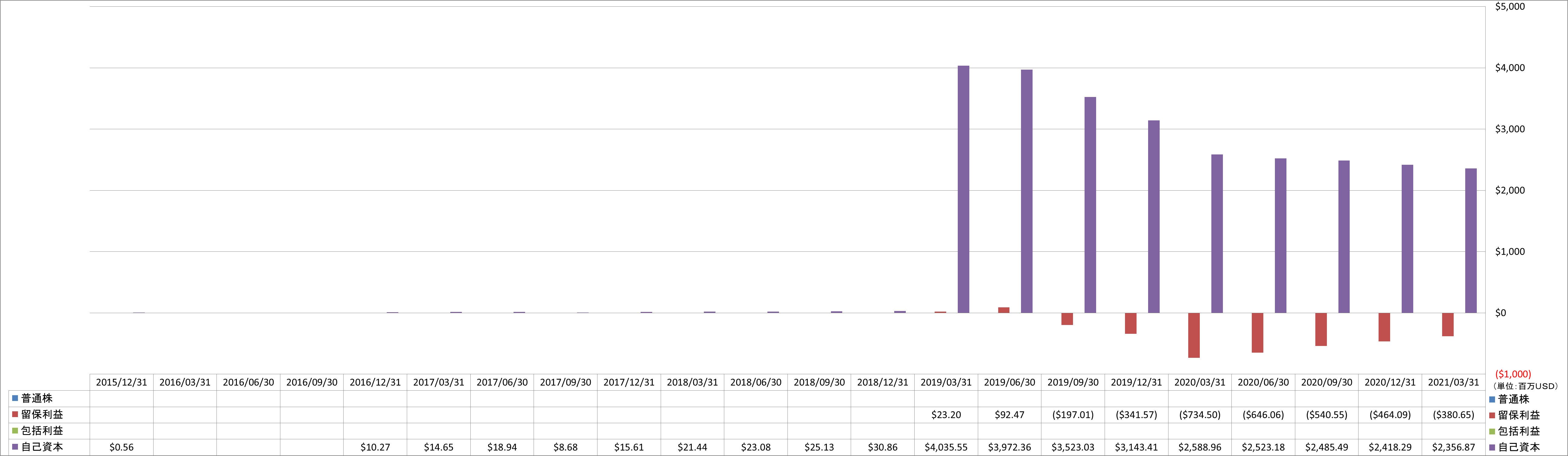Click the 2021/03/31 column header
Screen dimensions: 1568x456
tap(1454, 382)
